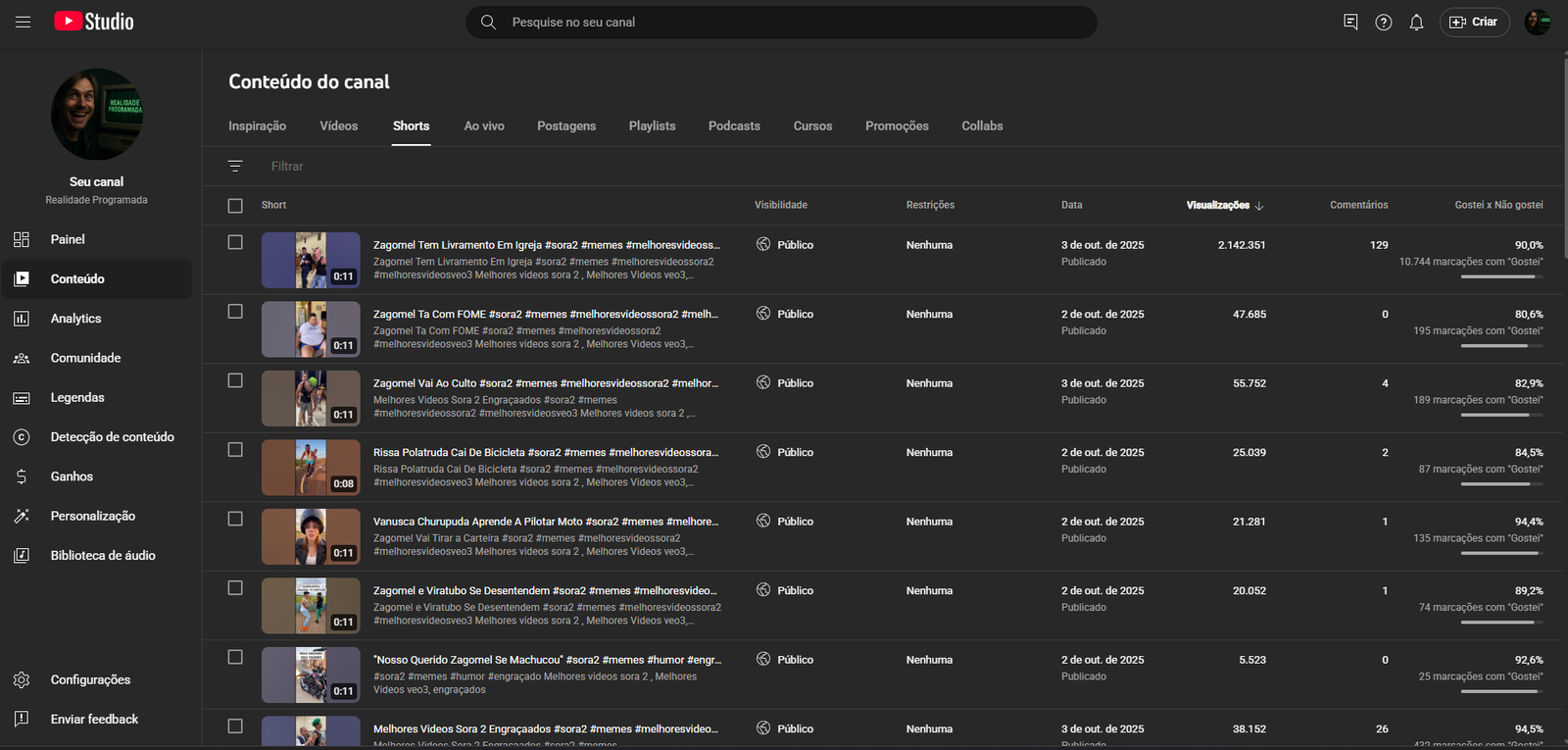Open Configurações in the sidebar
The image size is (1568, 750).
click(x=90, y=679)
